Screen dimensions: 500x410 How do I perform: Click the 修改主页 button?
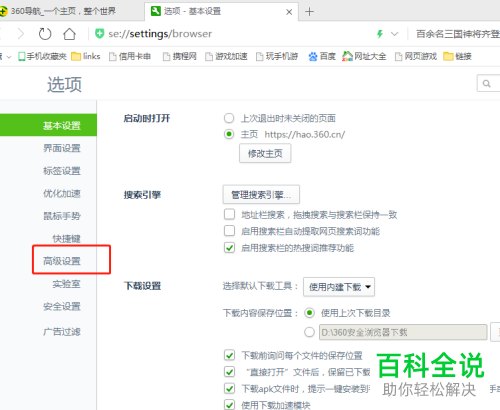pyautogui.click(x=265, y=153)
